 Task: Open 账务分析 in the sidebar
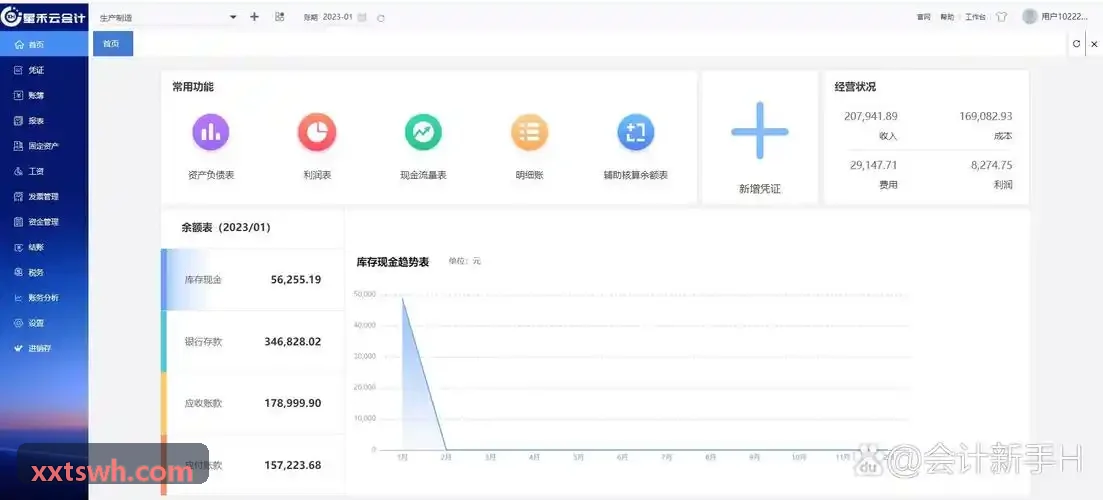pyautogui.click(x=44, y=298)
